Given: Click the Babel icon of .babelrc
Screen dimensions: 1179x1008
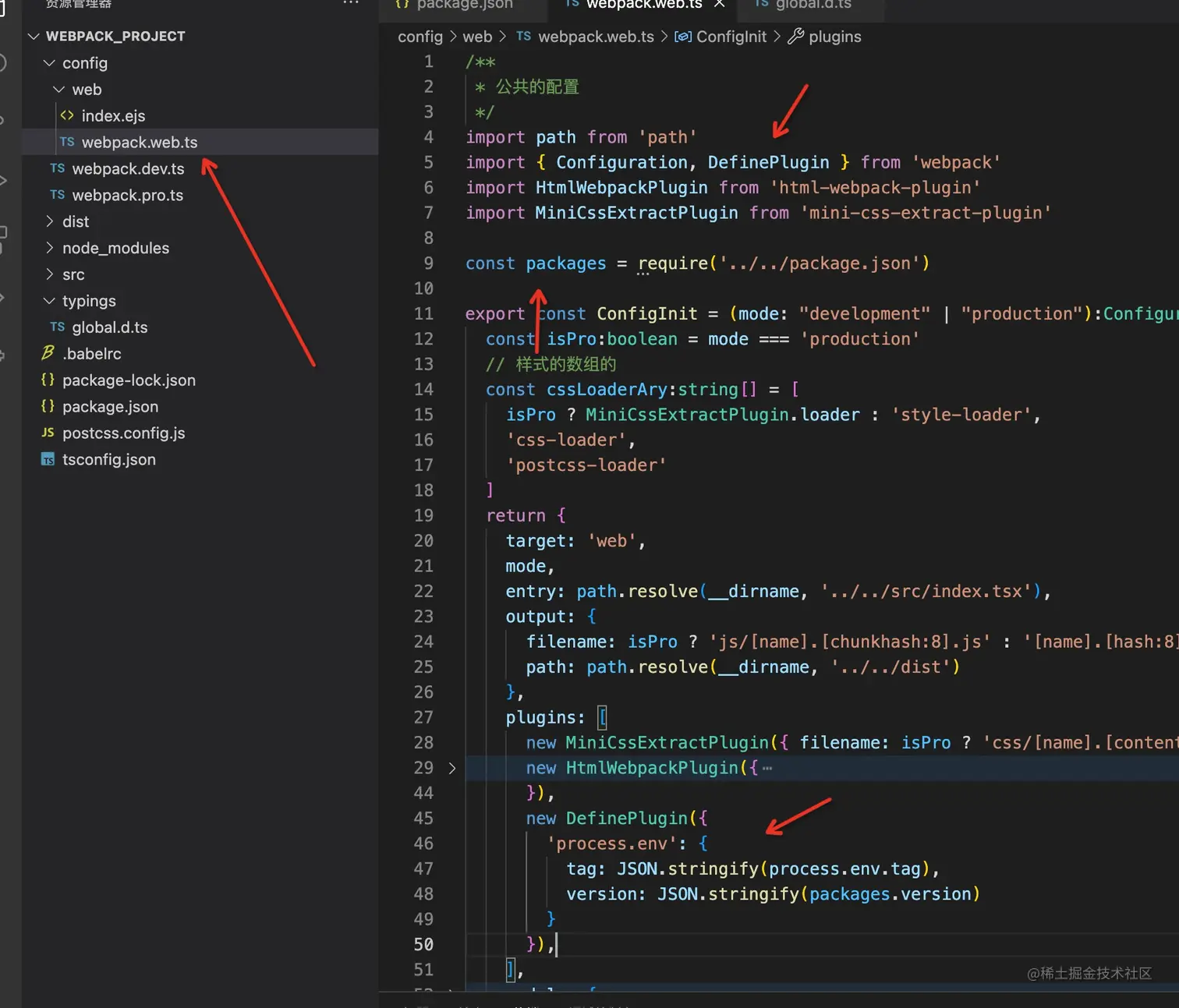Looking at the screenshot, I should coord(48,353).
